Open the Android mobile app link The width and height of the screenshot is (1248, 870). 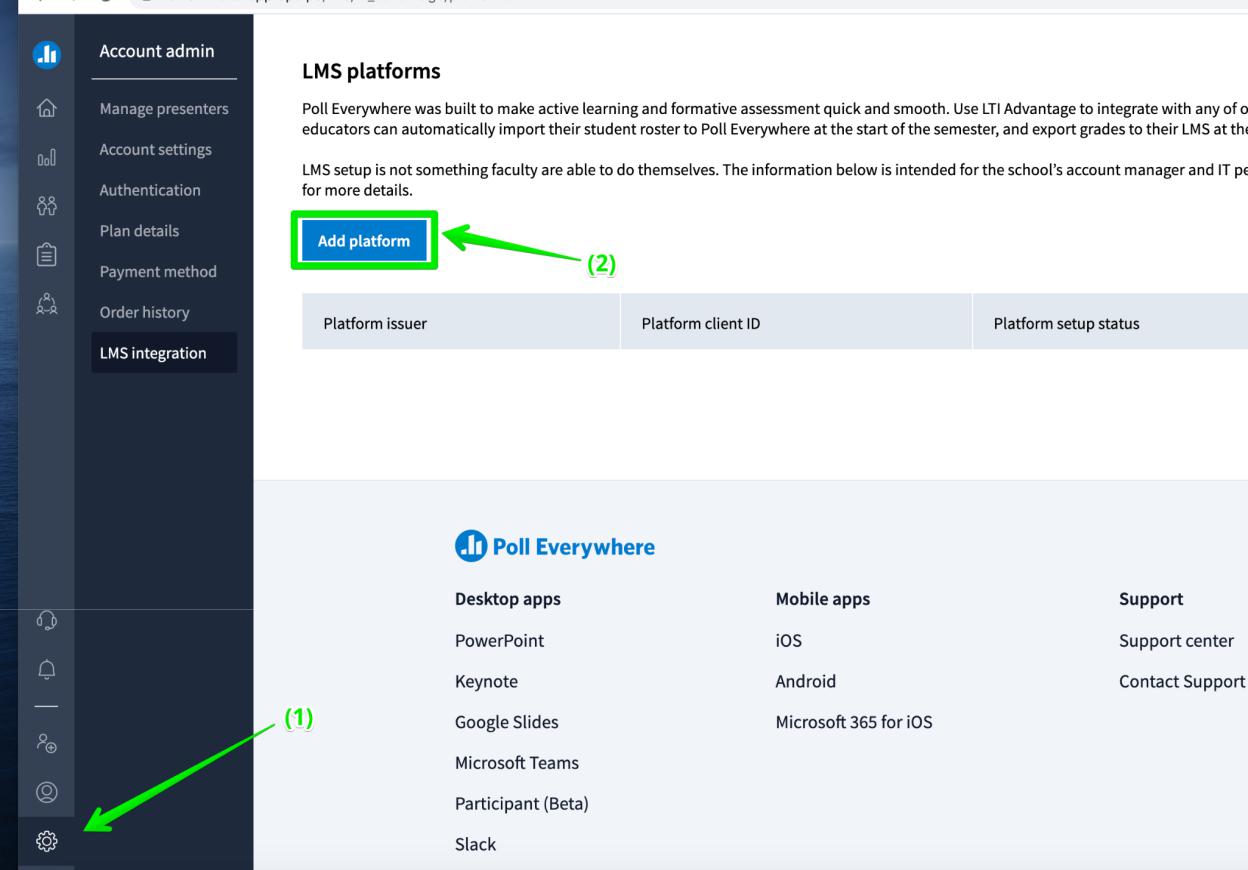pyautogui.click(x=806, y=682)
